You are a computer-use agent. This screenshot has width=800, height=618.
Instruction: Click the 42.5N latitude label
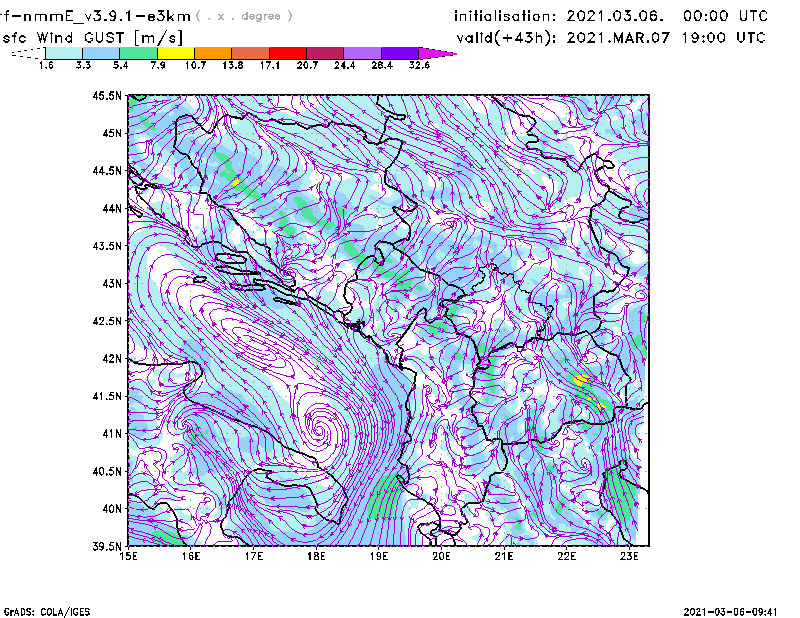pyautogui.click(x=107, y=321)
